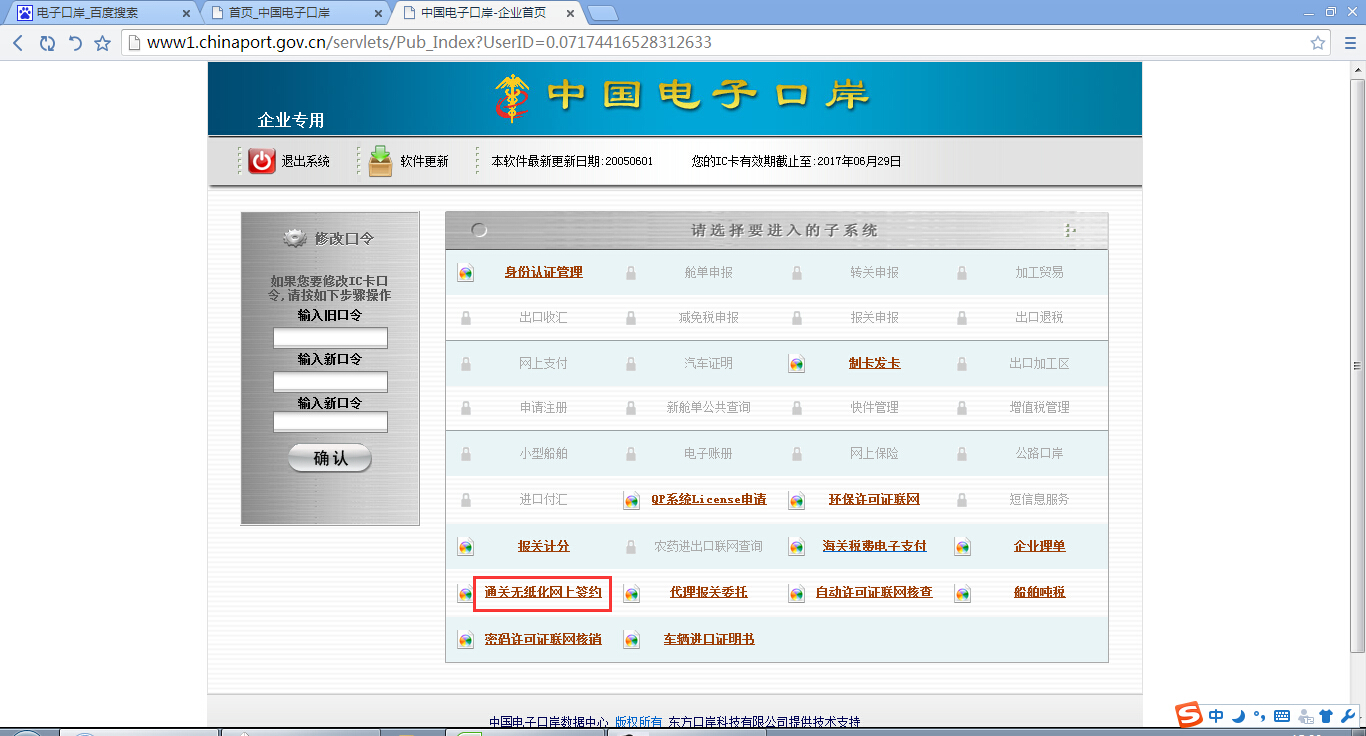Click the icon beside 通关无纸化网上签约
1366x736 pixels.
(465, 593)
